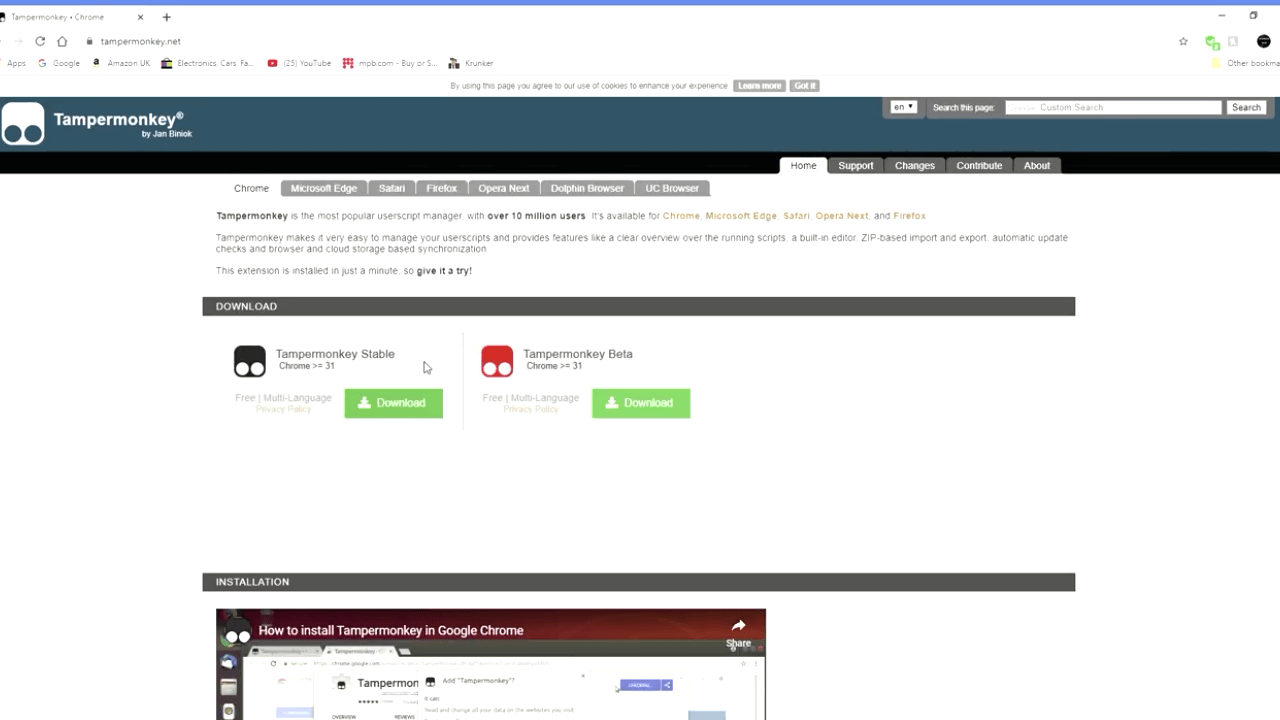Open the green shield extension icon
Screen dimensions: 1280x720
point(1212,42)
